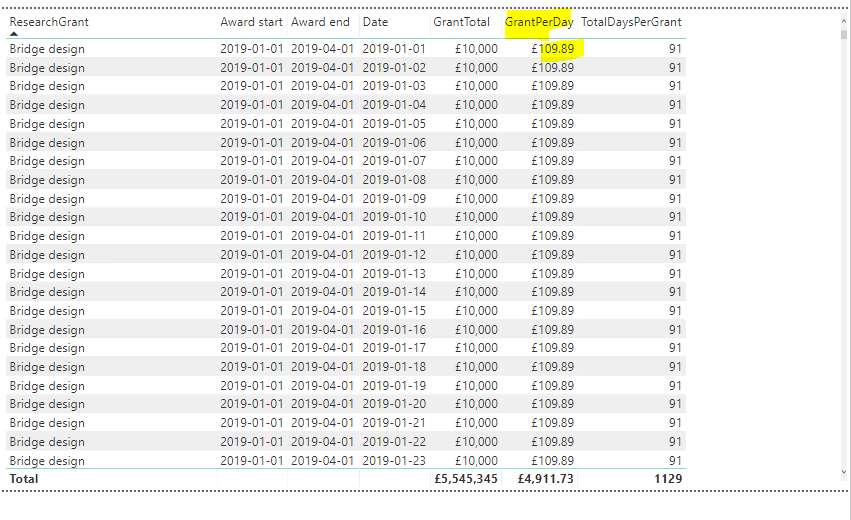851x520 pixels.
Task: Select date cell 2019-01-13
Action: 394,274
